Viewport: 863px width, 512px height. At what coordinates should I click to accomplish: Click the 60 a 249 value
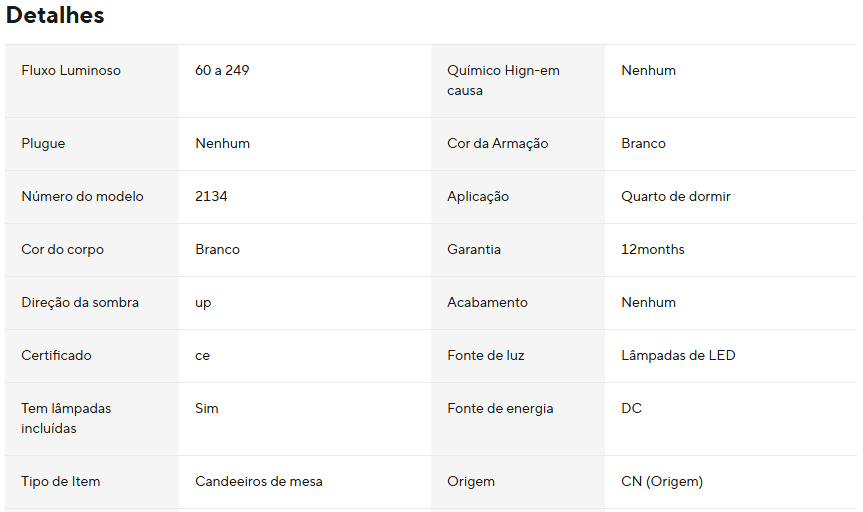point(222,70)
